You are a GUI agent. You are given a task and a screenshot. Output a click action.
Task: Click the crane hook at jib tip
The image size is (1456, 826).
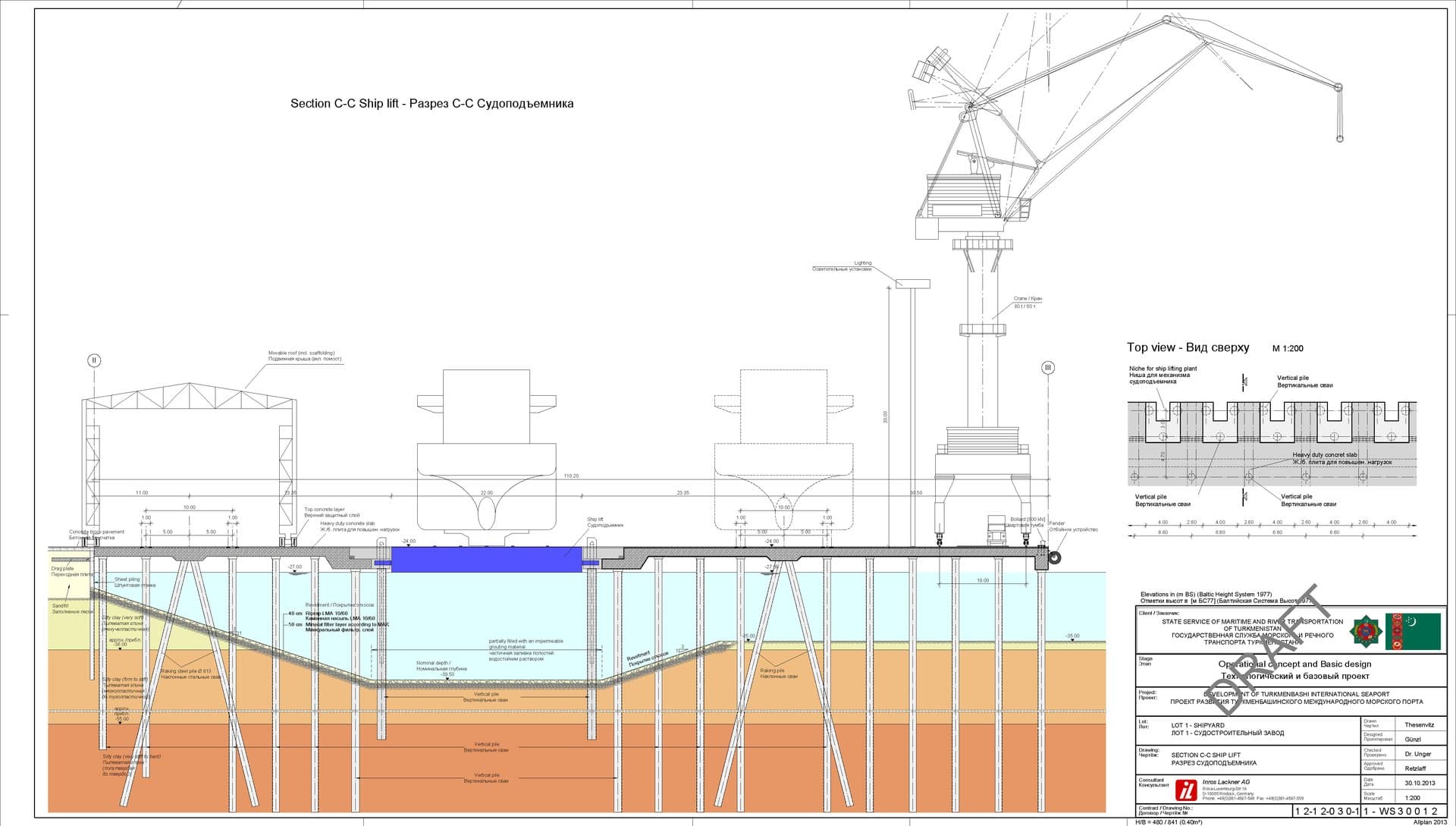[1339, 138]
